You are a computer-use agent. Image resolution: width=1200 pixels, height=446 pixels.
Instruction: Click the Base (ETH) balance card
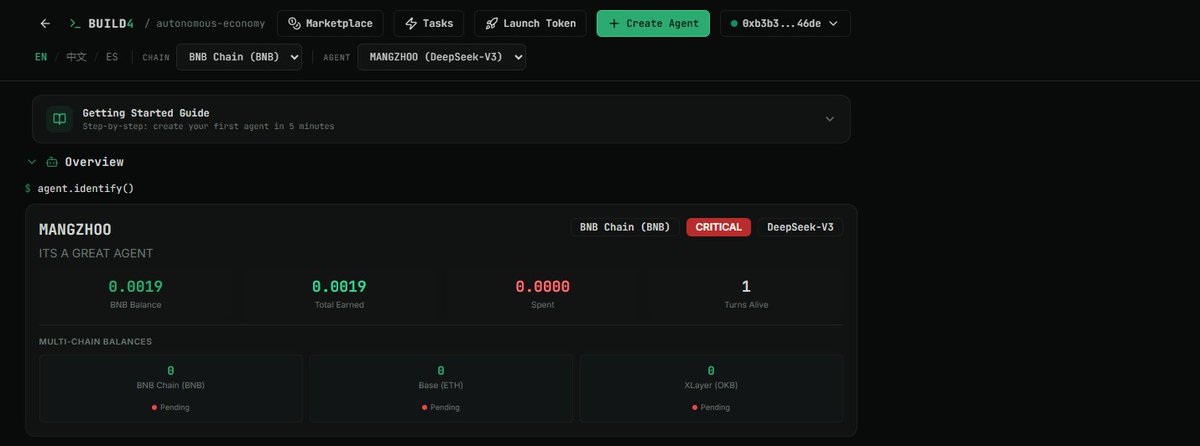pos(441,388)
